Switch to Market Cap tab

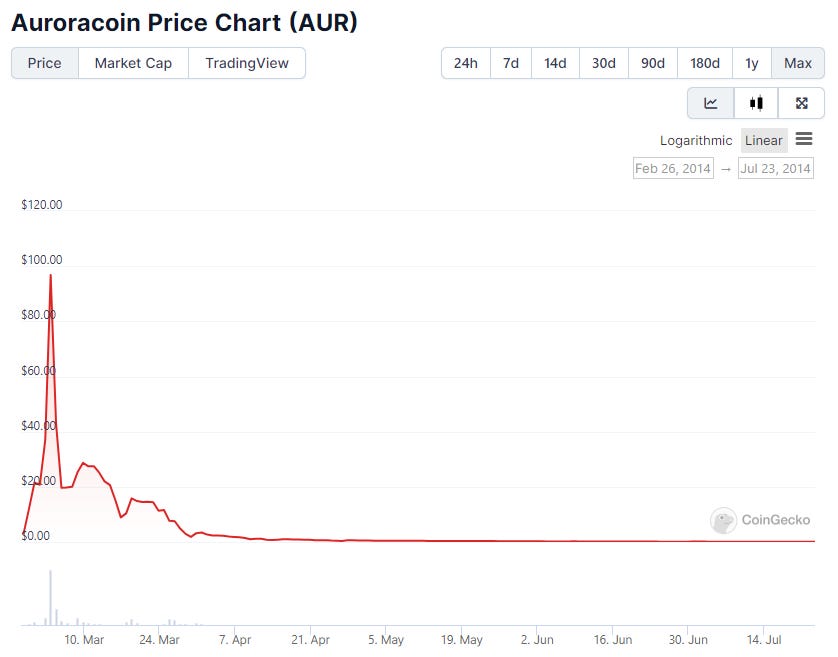coord(133,63)
